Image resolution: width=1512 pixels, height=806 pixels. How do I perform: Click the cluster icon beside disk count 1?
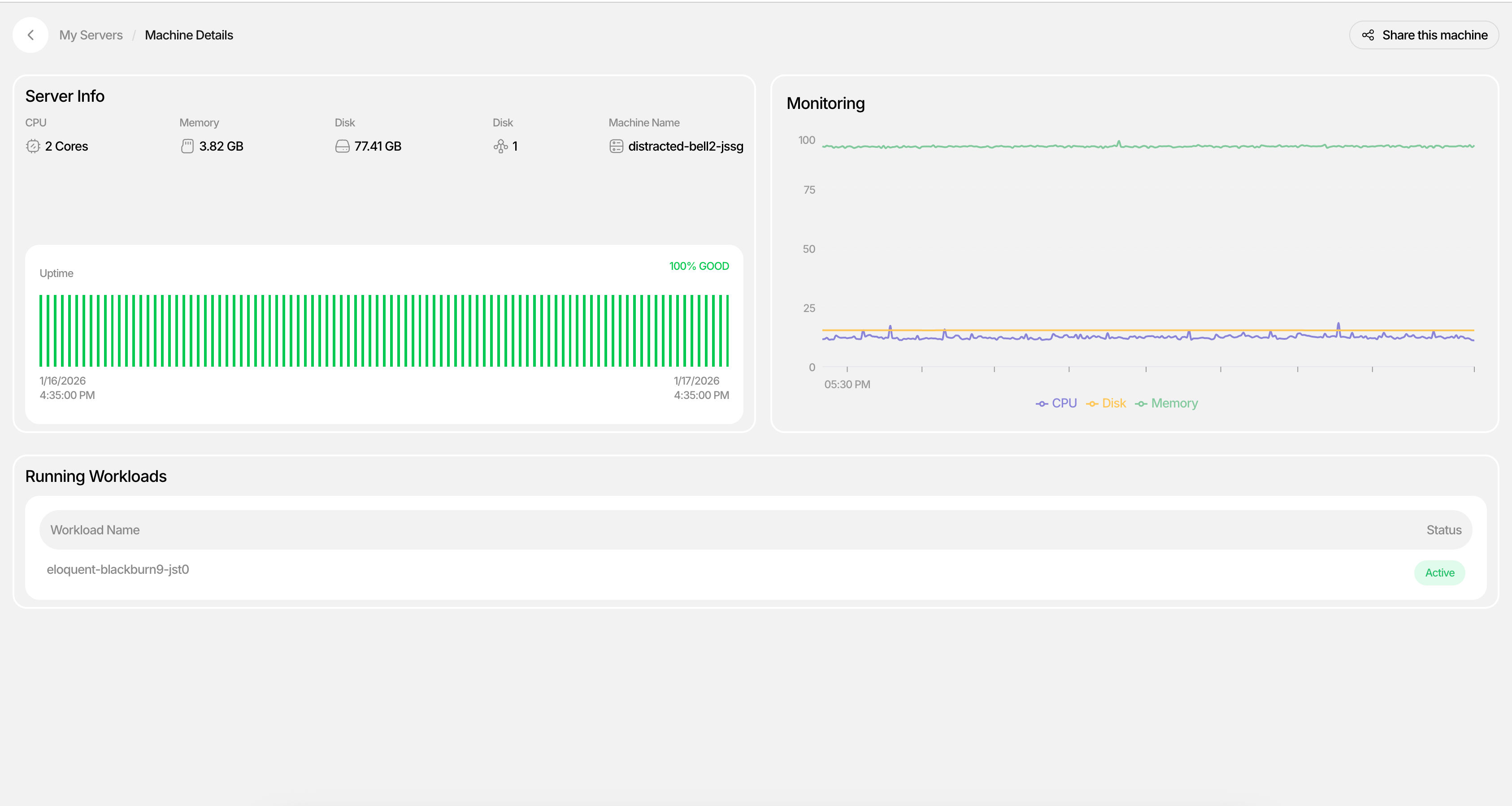point(501,146)
